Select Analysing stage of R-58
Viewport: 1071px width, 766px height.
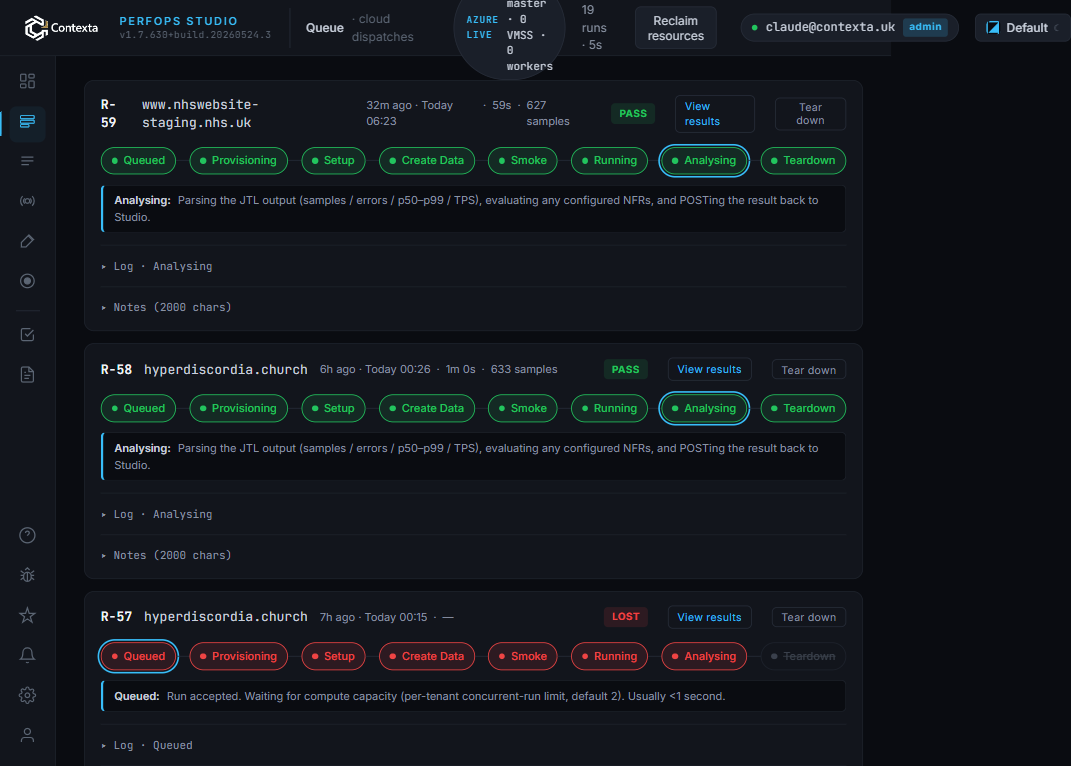[x=704, y=409]
